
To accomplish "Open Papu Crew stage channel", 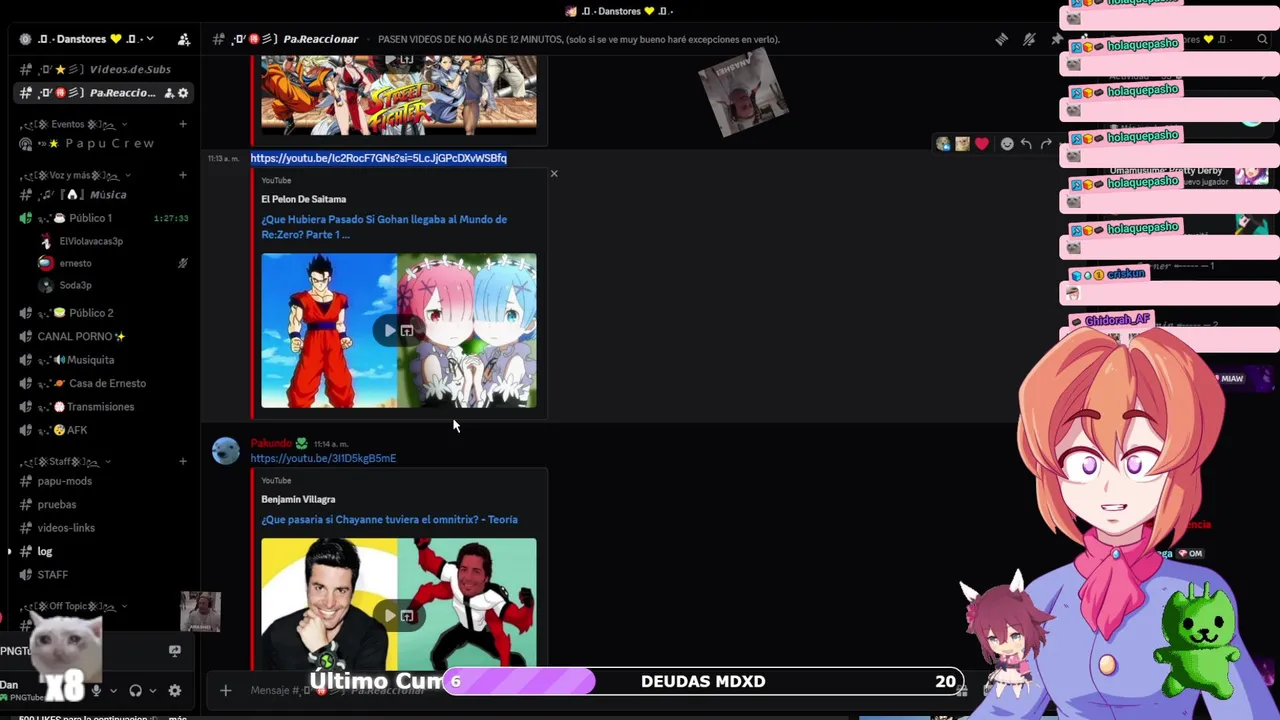I will pos(105,144).
